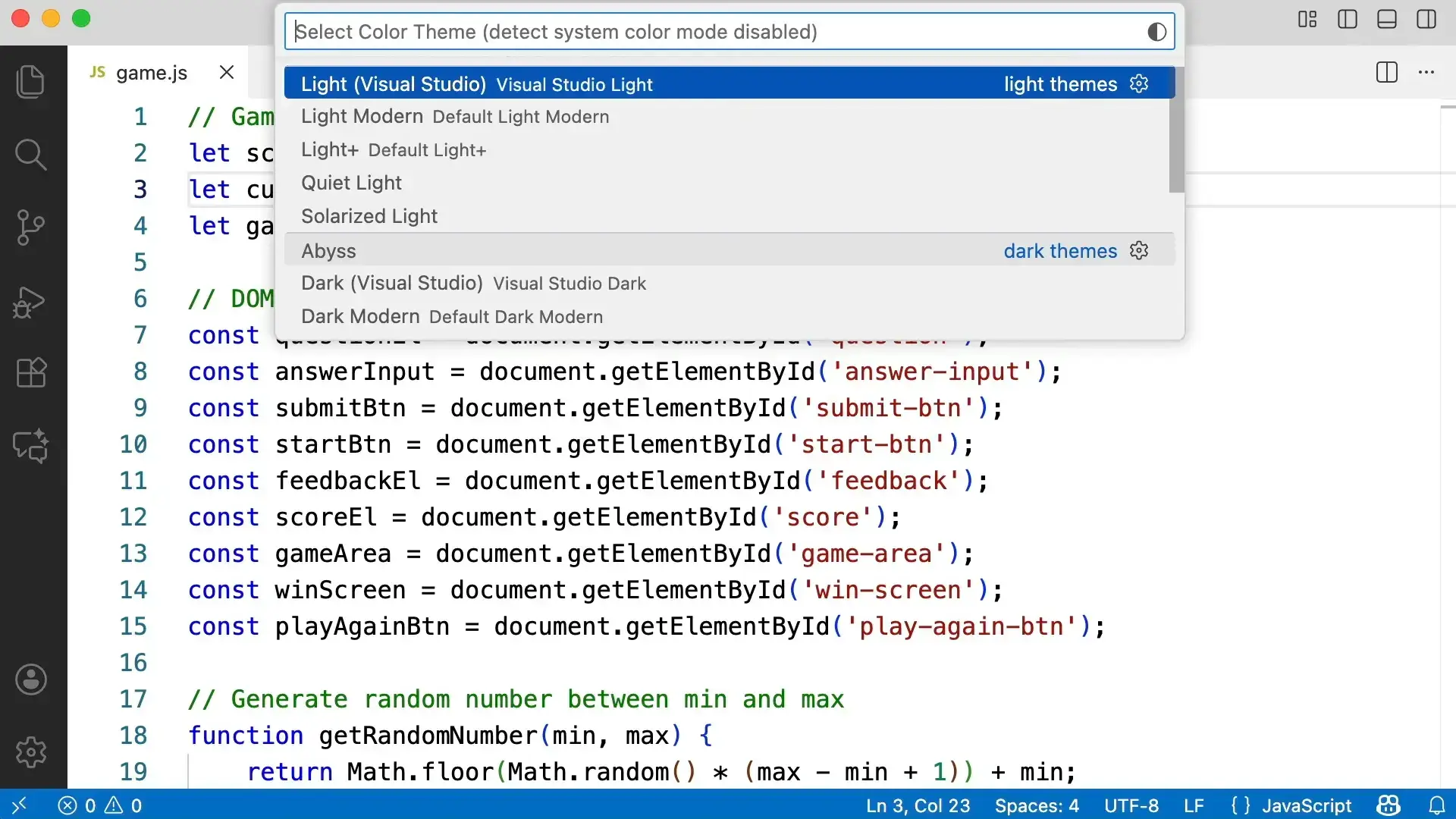Open the Accounts icon
Image resolution: width=1456 pixels, height=819 pixels.
[30, 679]
